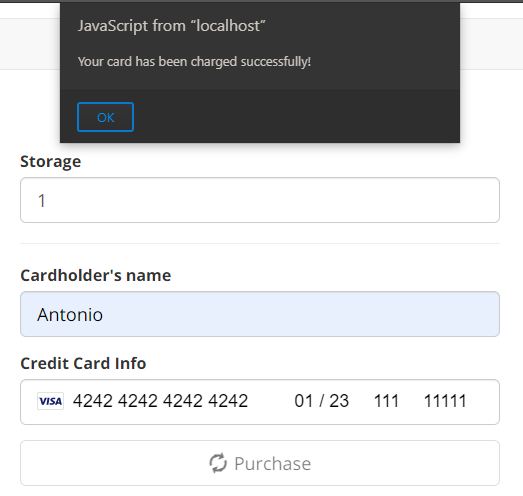Click the CVC field showing 111

tap(386, 401)
